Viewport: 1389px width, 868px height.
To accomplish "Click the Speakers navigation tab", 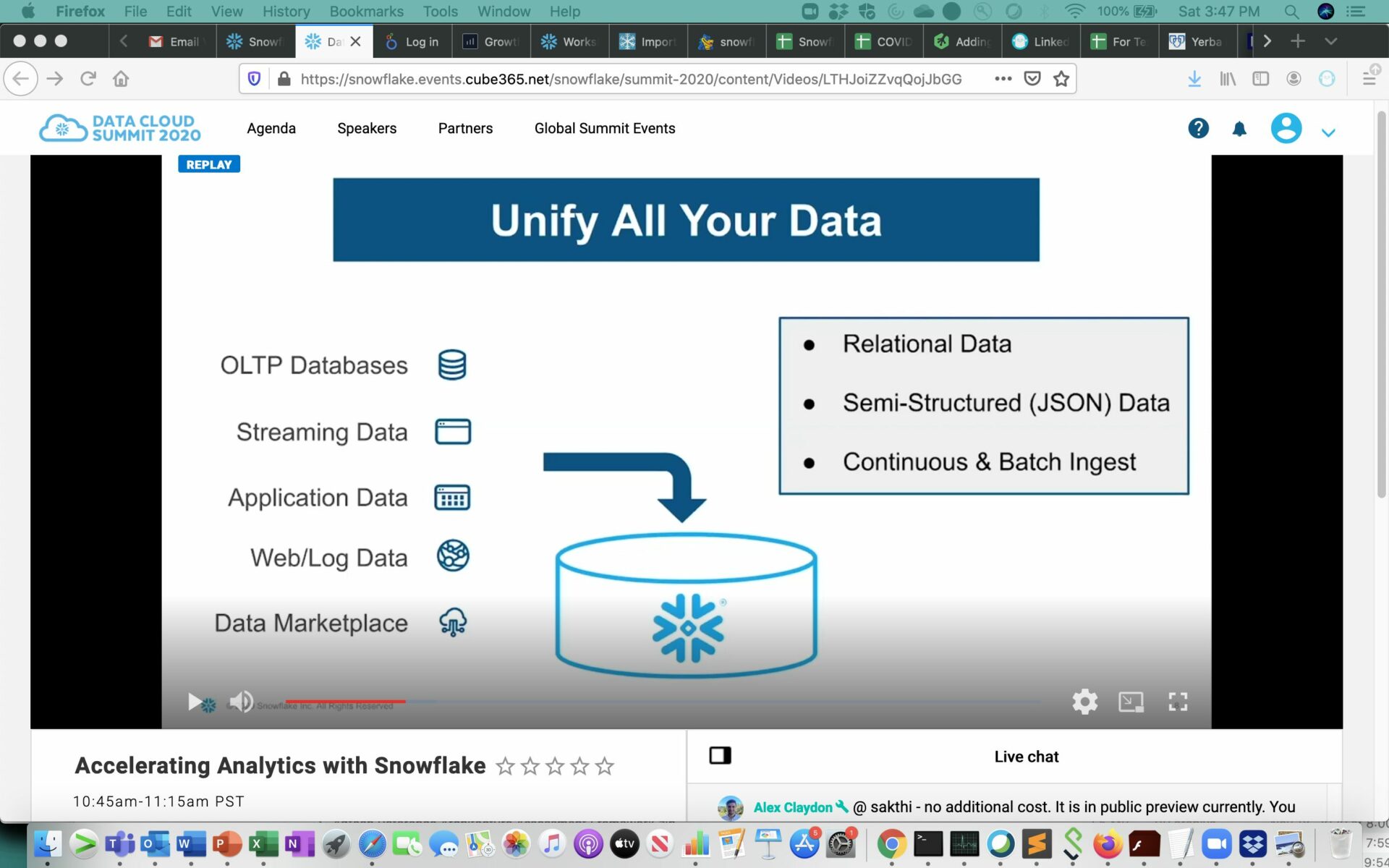I will point(367,128).
